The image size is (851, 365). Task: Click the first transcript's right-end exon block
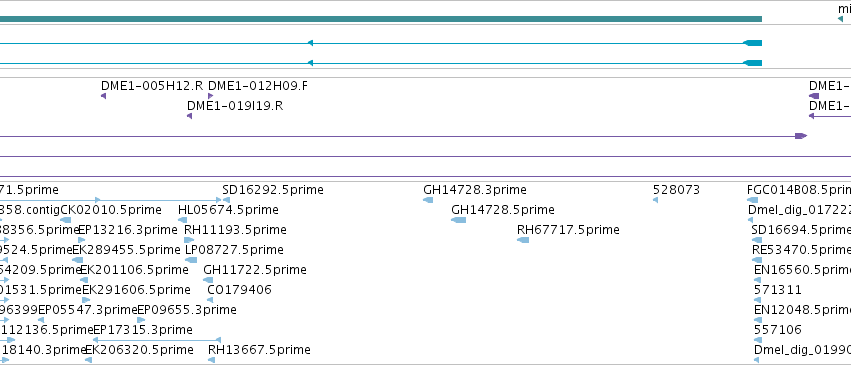point(753,43)
